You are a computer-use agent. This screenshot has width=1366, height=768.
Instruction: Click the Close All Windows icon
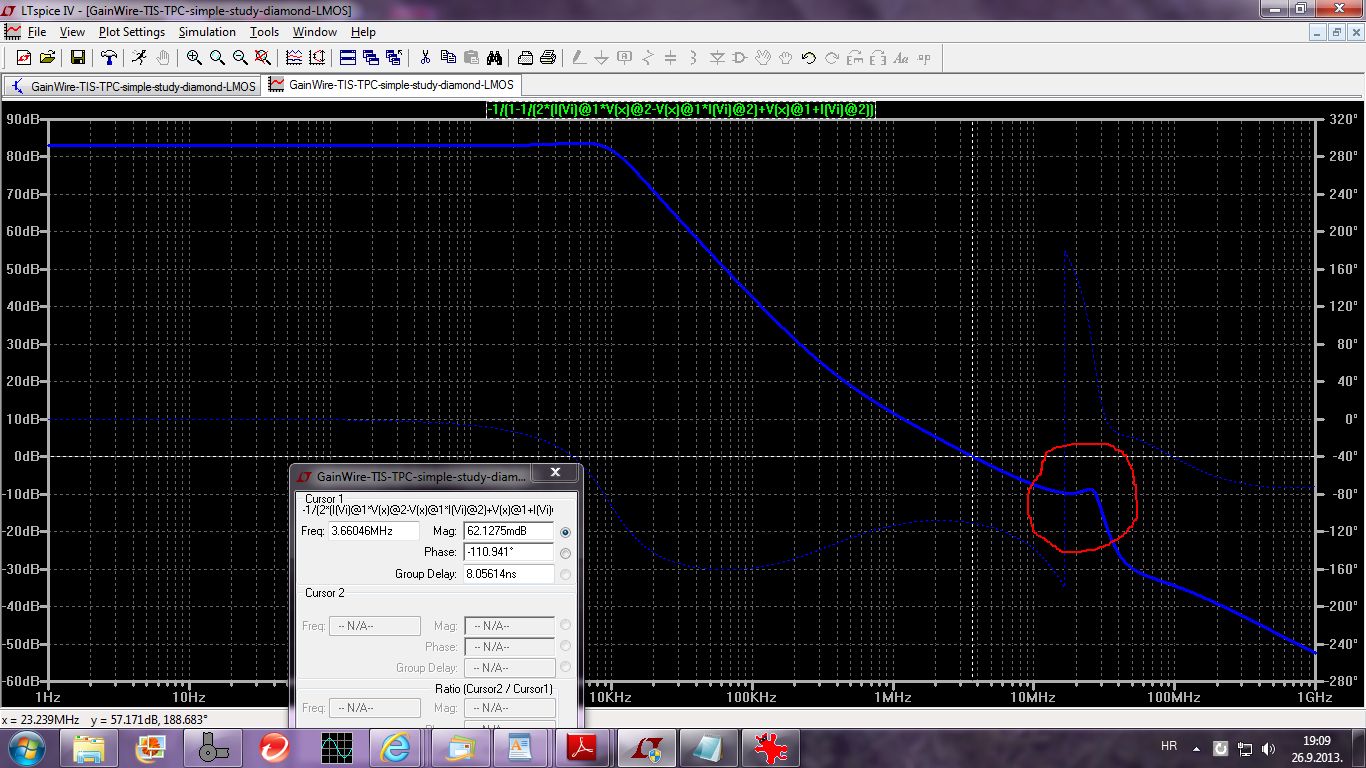[393, 58]
